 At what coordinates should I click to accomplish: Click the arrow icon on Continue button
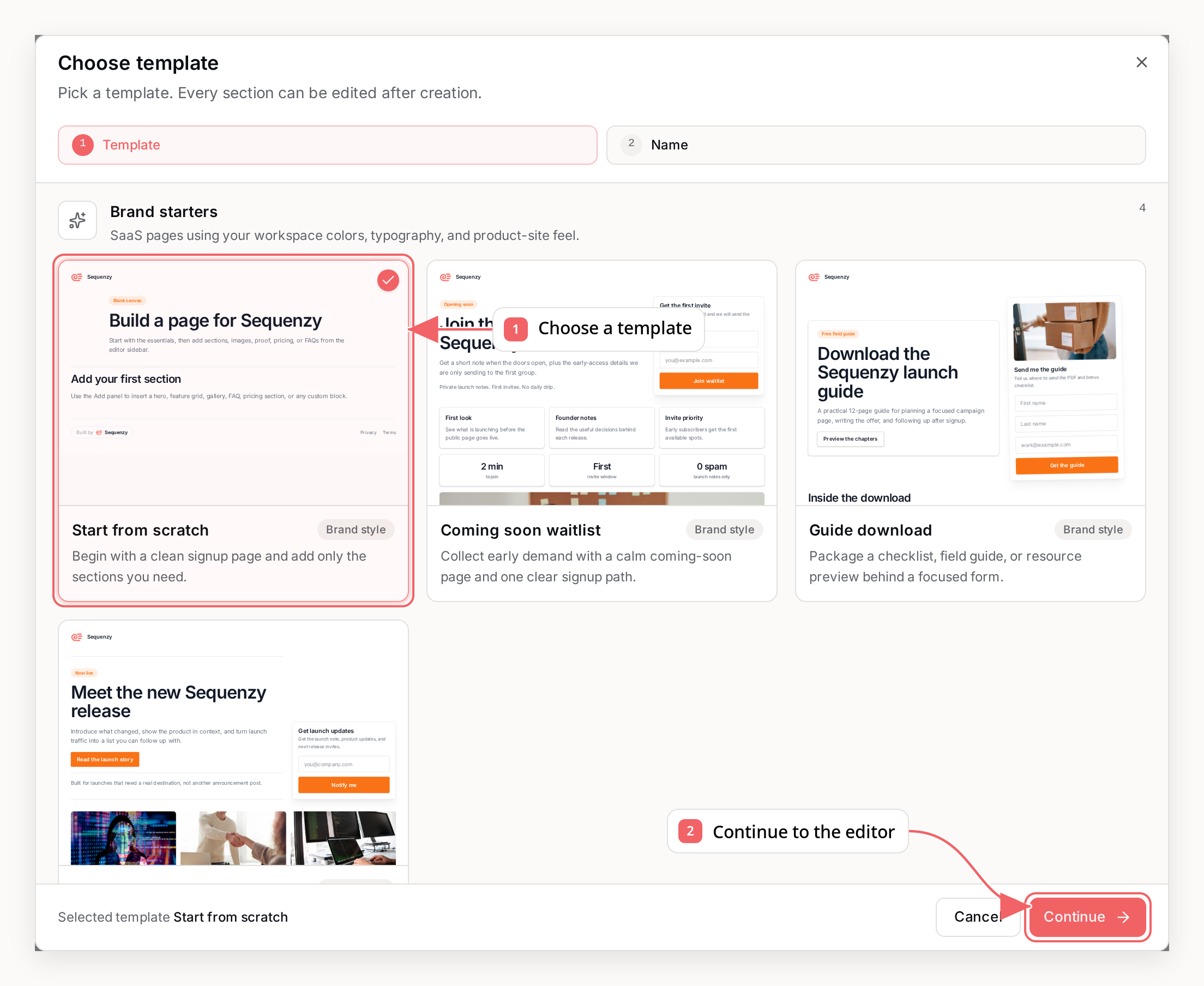[x=1123, y=917]
